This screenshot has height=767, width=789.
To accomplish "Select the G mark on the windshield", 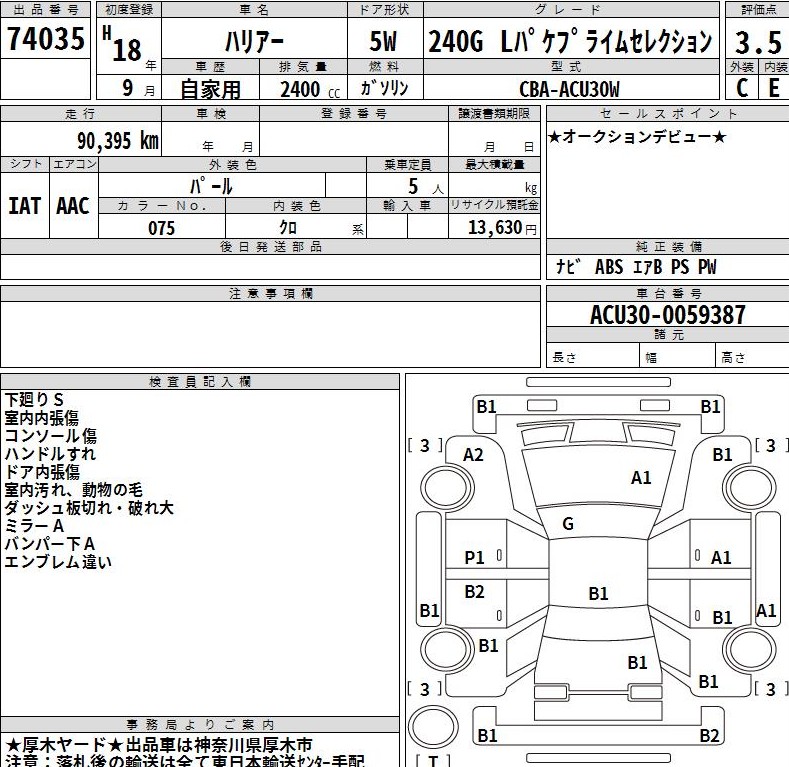I will [568, 524].
